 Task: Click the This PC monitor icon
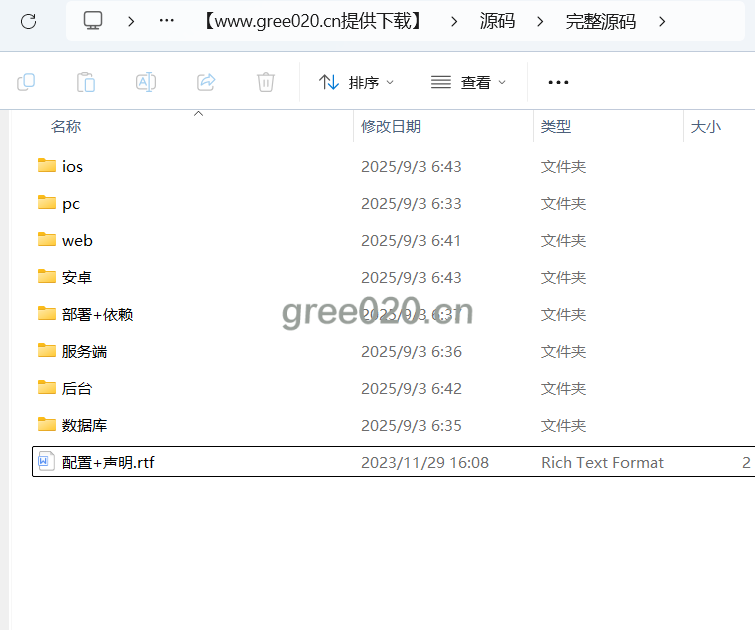(93, 21)
